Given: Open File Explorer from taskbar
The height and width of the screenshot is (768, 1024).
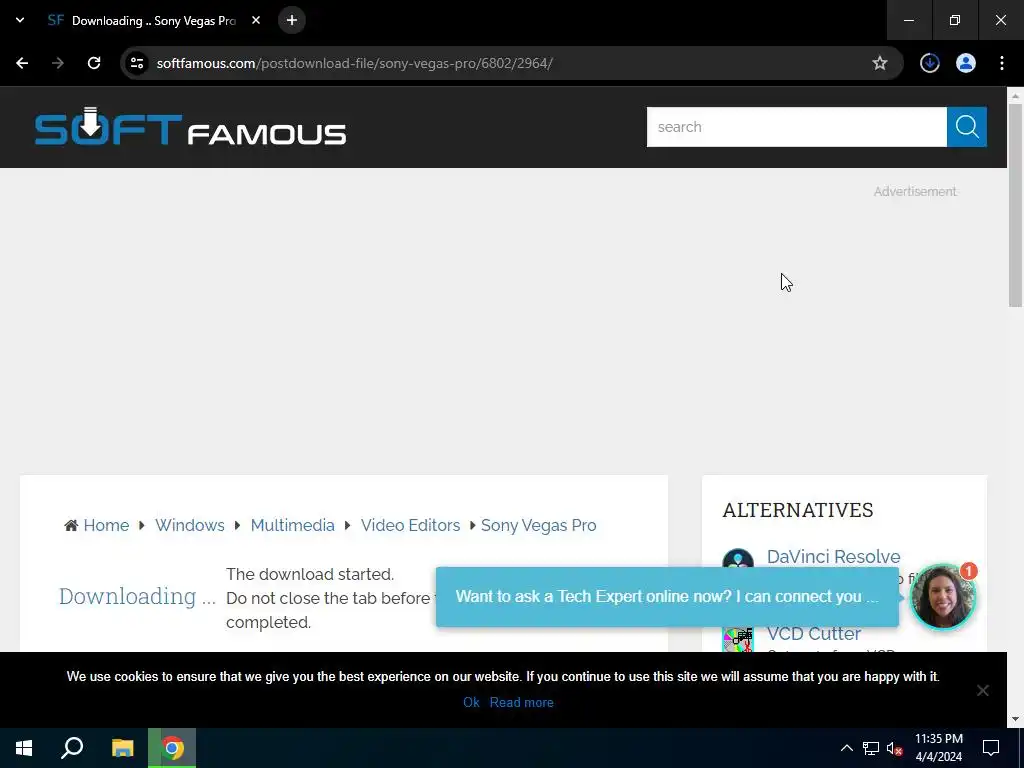Looking at the screenshot, I should pyautogui.click(x=122, y=748).
